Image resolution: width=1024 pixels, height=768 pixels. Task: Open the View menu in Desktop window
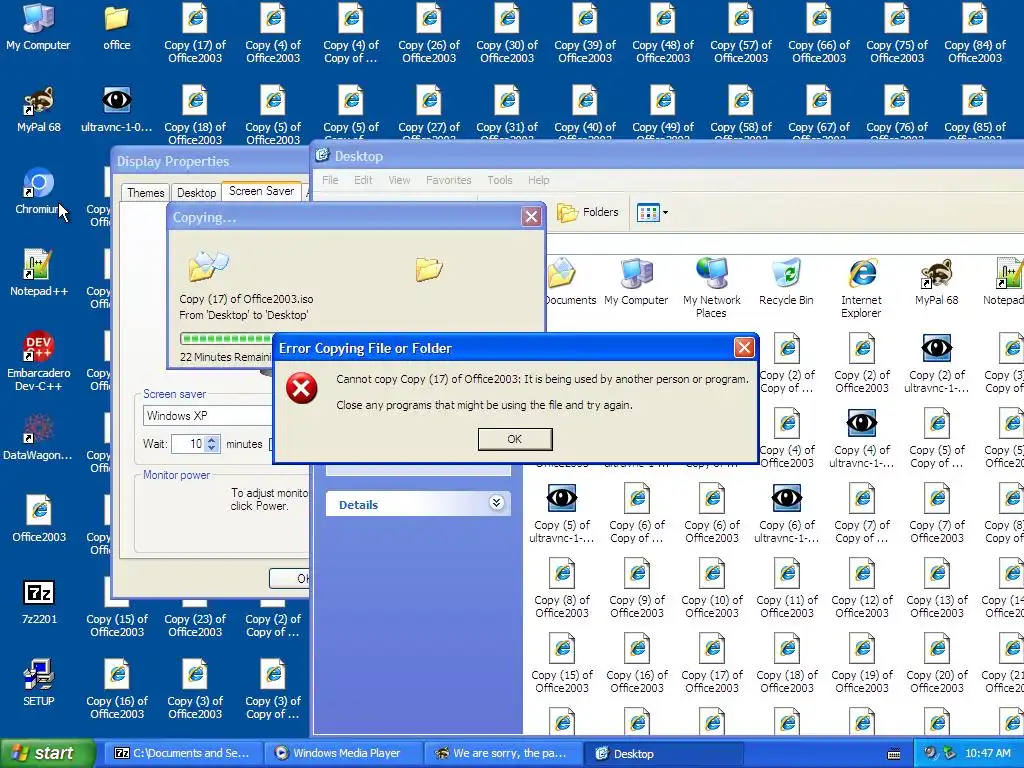tap(399, 180)
